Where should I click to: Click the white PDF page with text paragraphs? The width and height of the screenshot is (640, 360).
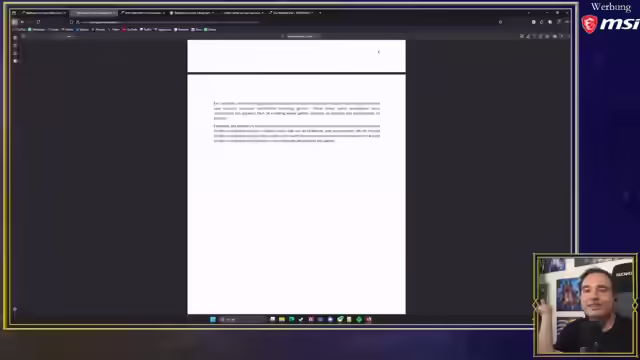click(296, 194)
